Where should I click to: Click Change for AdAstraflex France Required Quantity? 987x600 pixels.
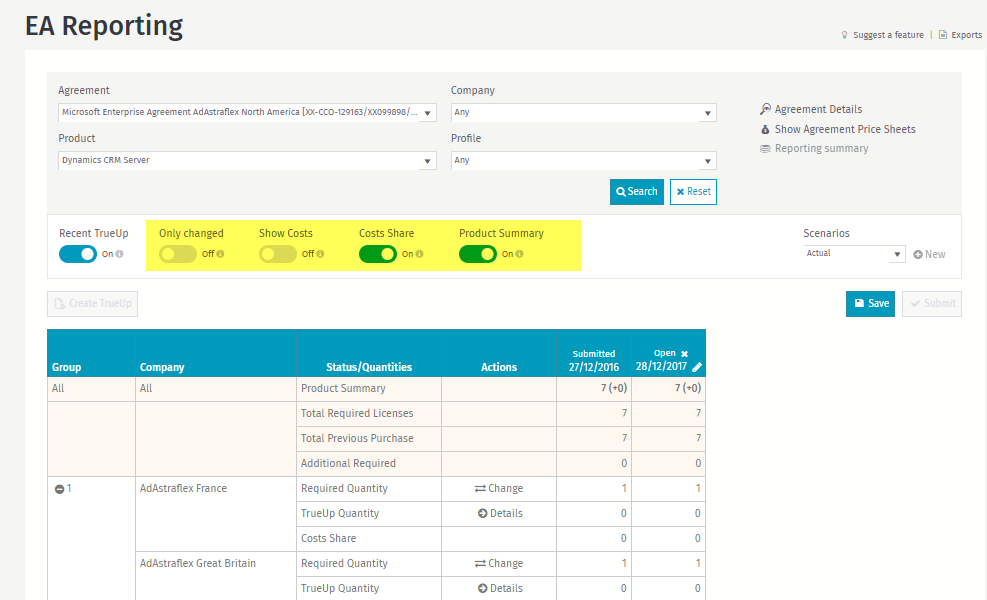point(499,489)
